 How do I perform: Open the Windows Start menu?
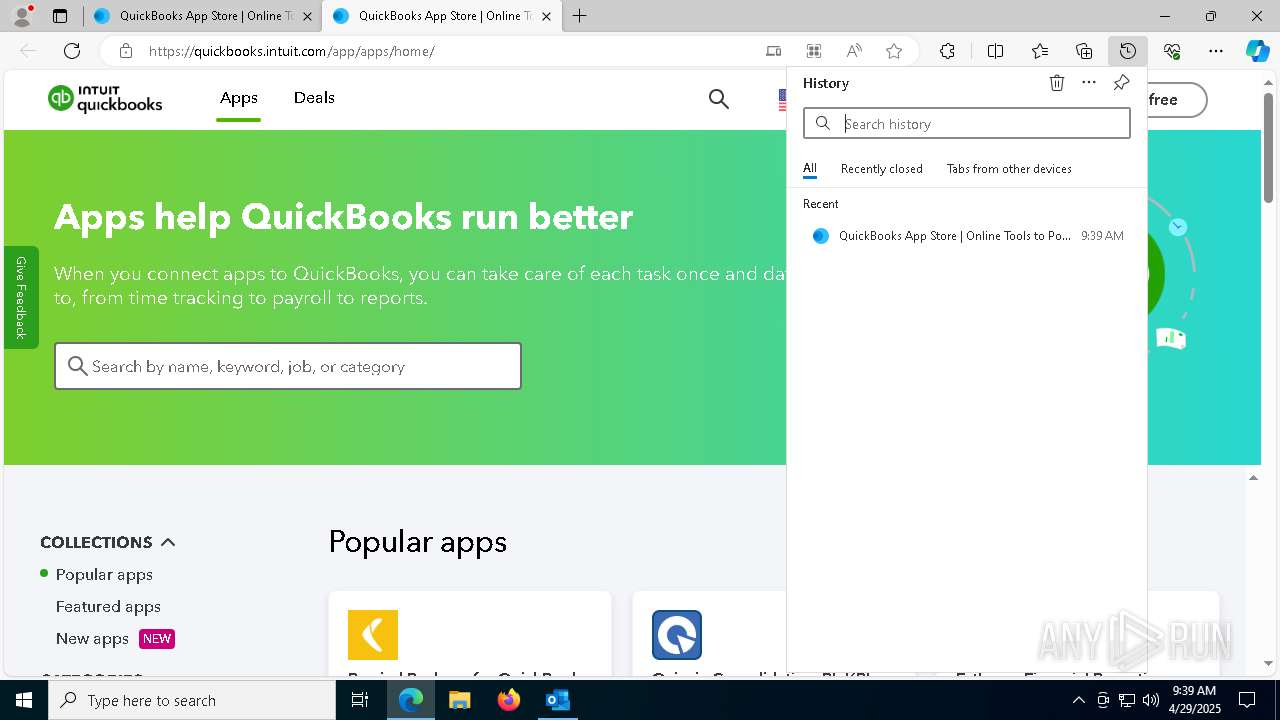point(24,700)
